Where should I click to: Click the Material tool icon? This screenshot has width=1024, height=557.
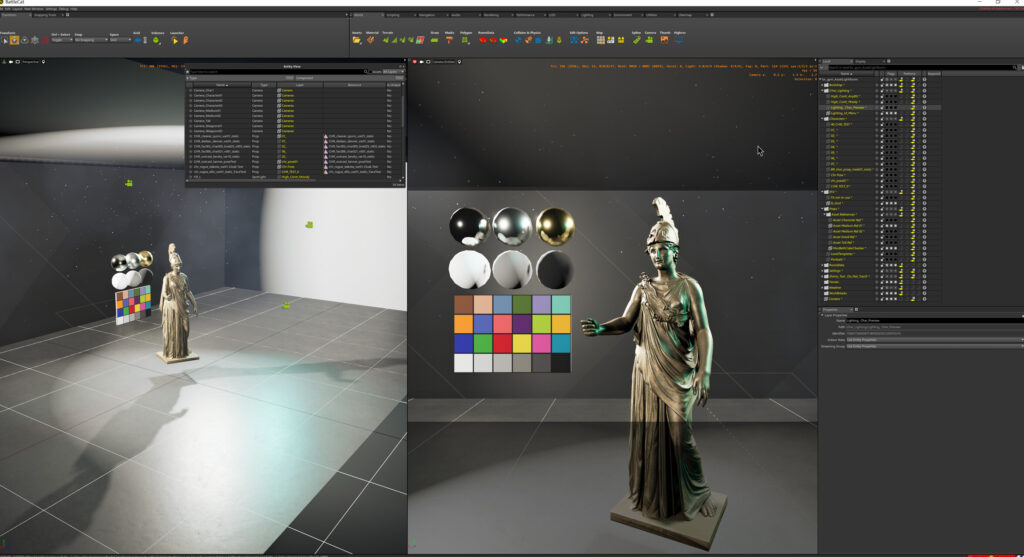tap(372, 40)
